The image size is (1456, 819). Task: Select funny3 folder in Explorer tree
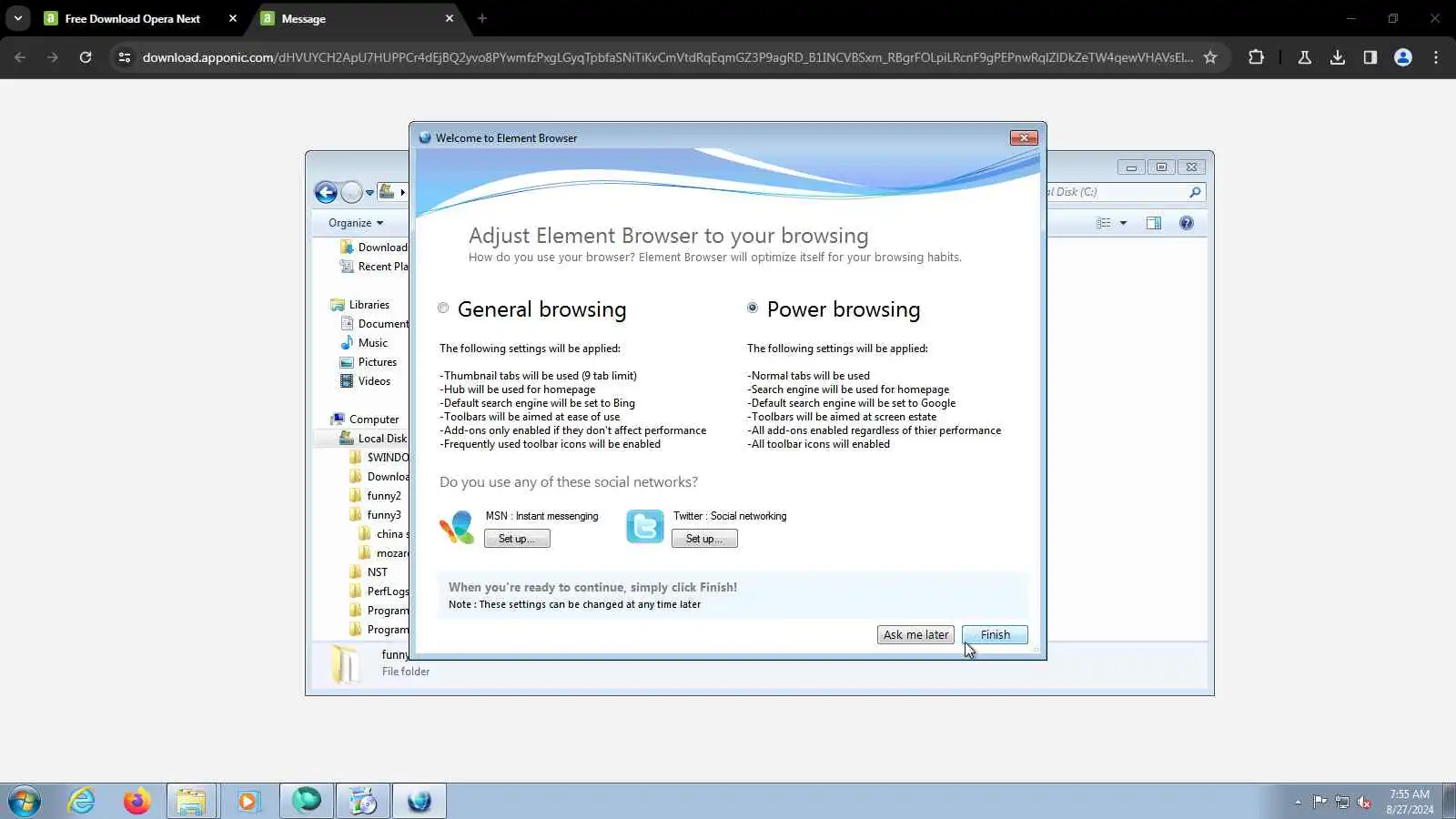point(375,515)
